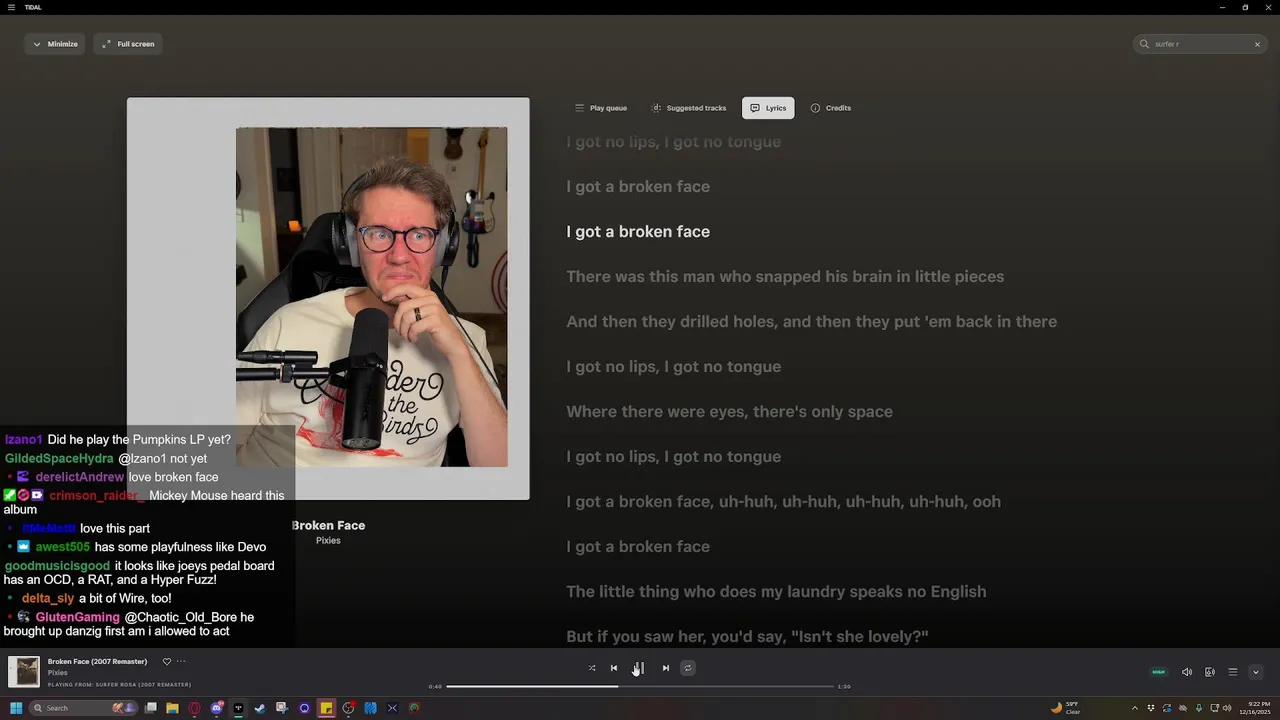Toggle repeat mode

click(x=688, y=668)
